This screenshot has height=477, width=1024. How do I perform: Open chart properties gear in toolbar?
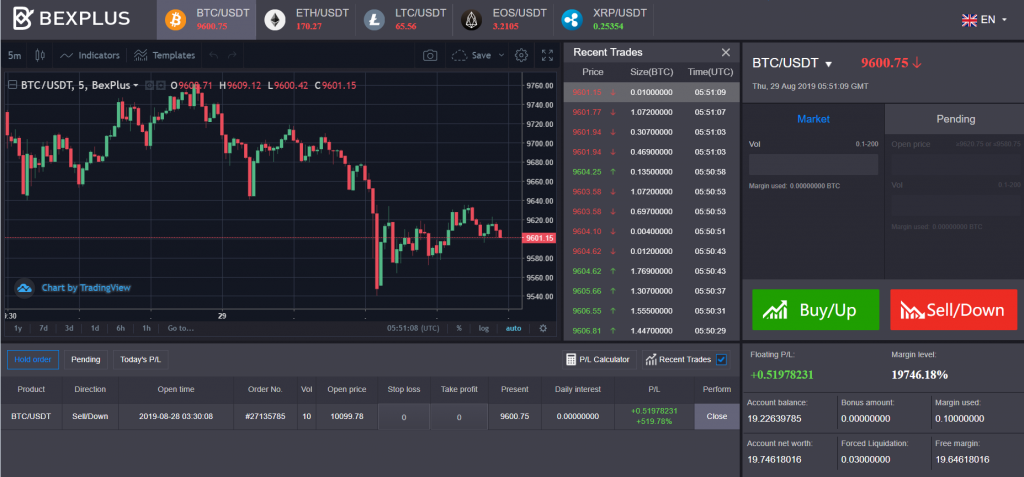(x=521, y=56)
